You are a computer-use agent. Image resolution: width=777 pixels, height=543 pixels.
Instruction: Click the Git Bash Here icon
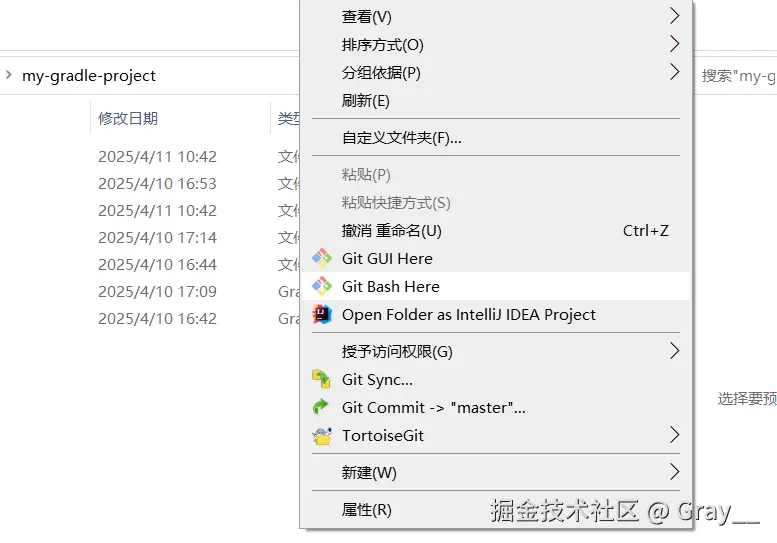point(322,286)
